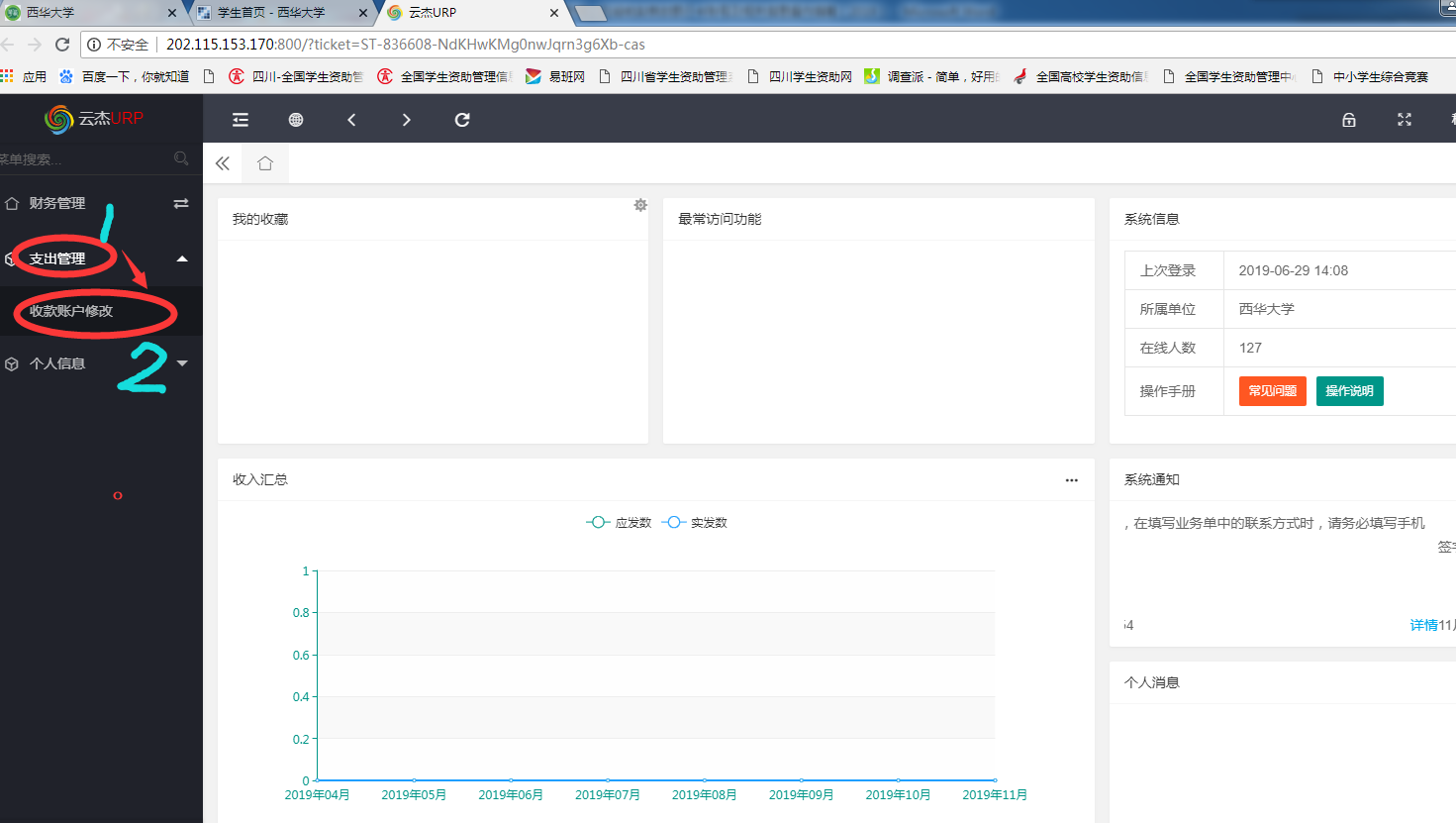Toggle 实发数 series in chart legend
The image size is (1456, 823).
(x=695, y=523)
